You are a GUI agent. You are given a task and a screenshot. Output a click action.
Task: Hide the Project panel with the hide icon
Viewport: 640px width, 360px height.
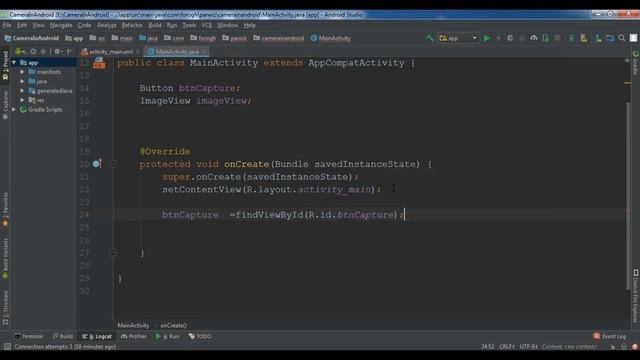[69, 51]
